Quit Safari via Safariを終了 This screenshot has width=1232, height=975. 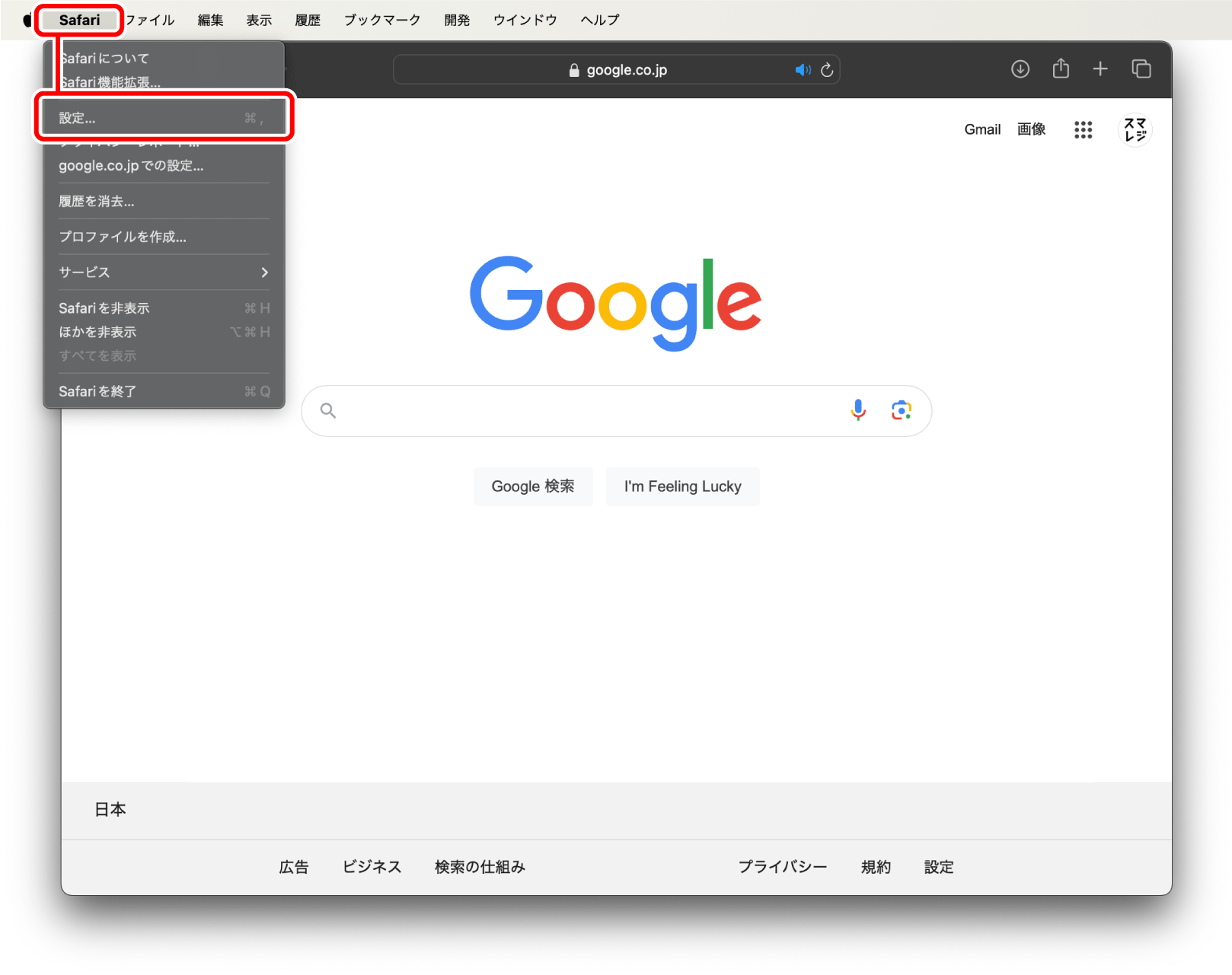pos(97,390)
